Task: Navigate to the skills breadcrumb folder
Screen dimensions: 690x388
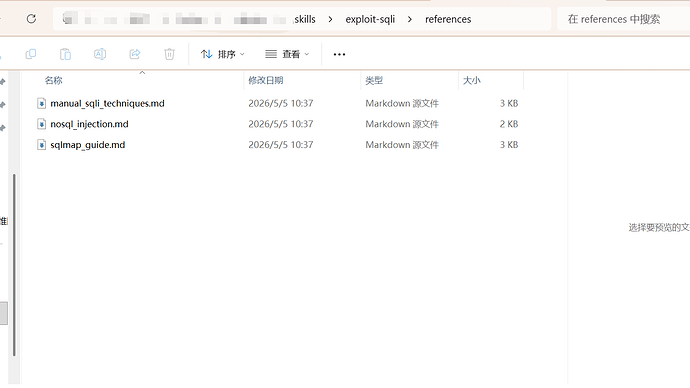Action: pos(305,19)
